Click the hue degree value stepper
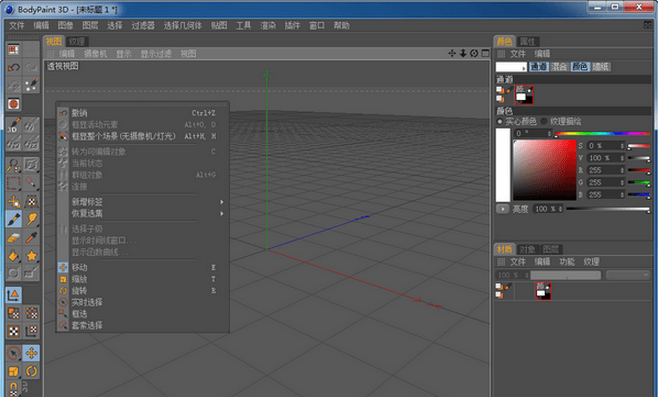Screen dimensions: 658x397 (x=549, y=133)
